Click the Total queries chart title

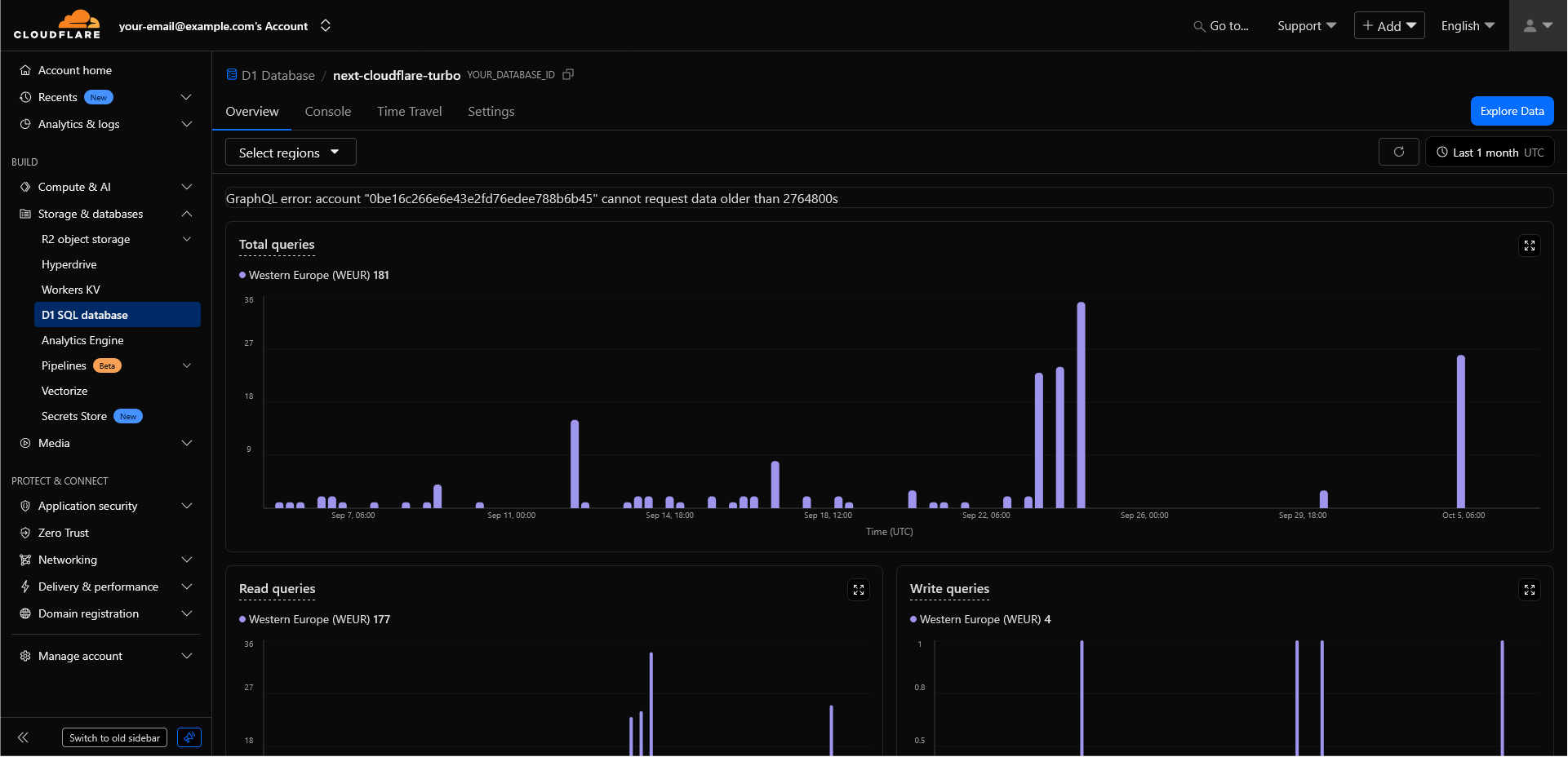pyautogui.click(x=277, y=245)
